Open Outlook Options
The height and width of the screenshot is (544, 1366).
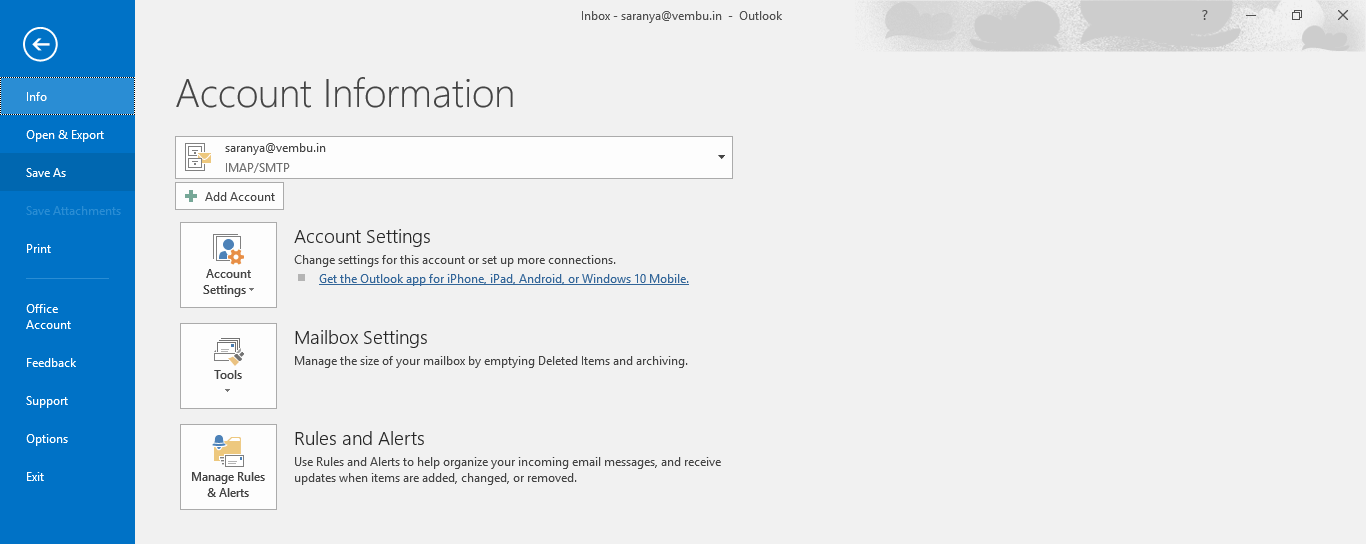[67, 439]
